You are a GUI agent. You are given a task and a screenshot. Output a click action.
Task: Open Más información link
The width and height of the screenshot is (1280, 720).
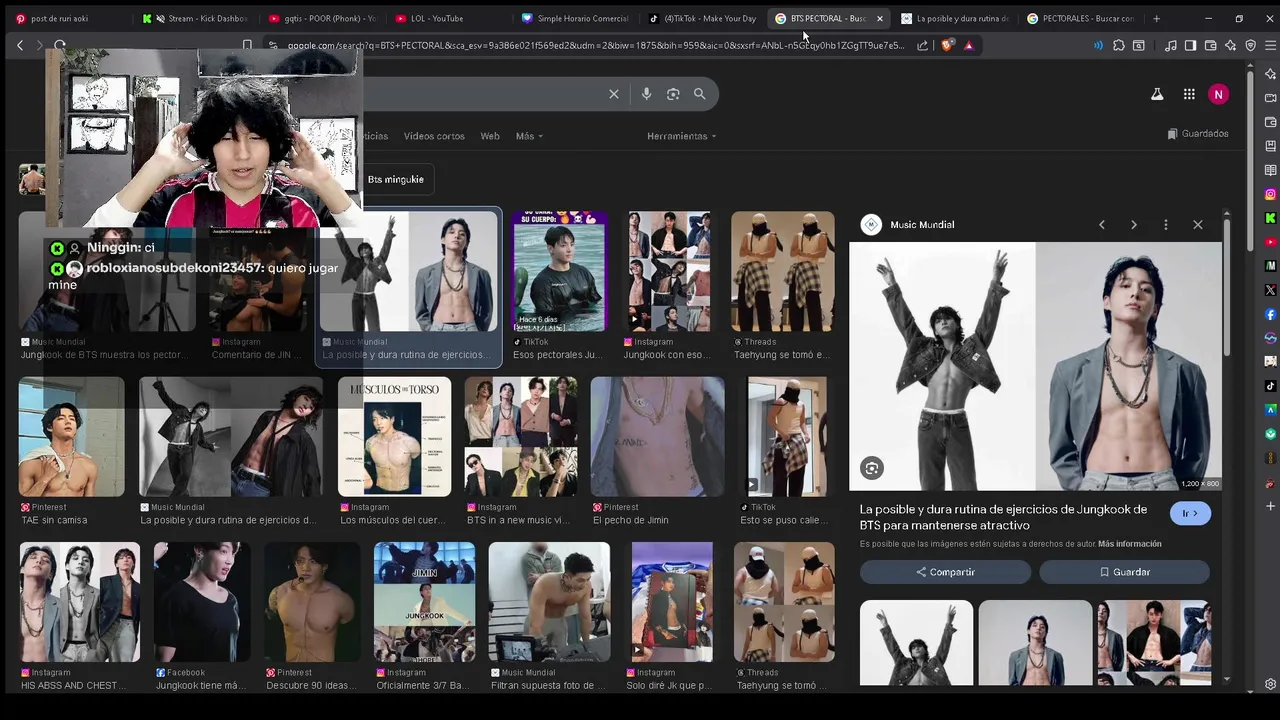[1130, 544]
